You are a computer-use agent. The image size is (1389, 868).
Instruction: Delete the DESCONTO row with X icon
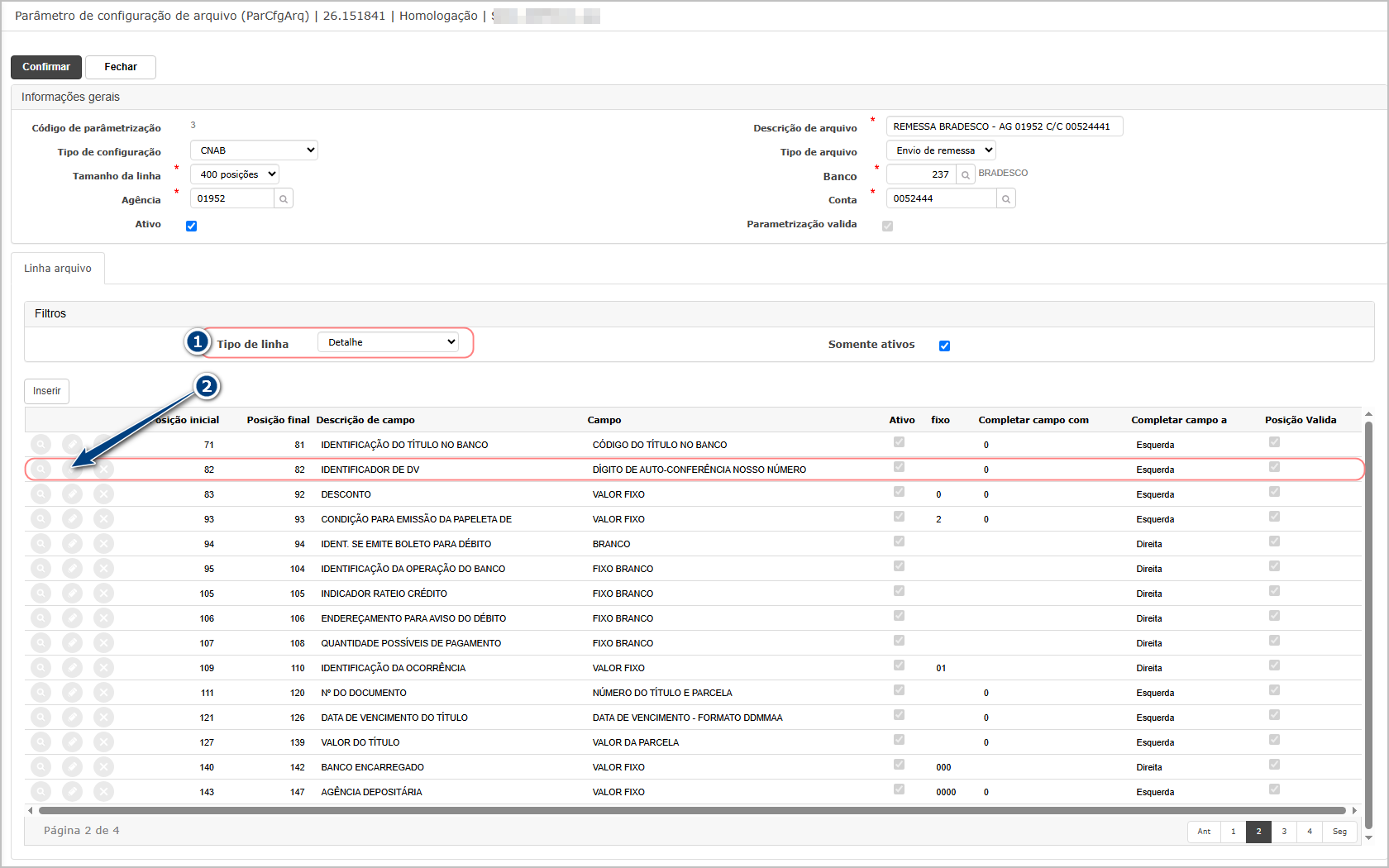coord(103,494)
